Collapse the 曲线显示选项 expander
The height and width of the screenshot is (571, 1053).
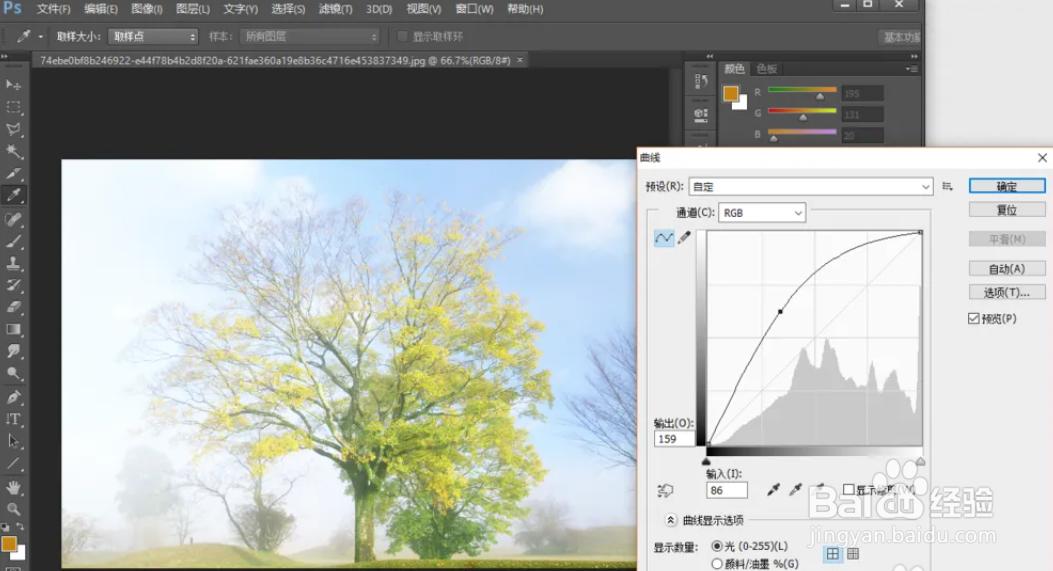[x=670, y=520]
